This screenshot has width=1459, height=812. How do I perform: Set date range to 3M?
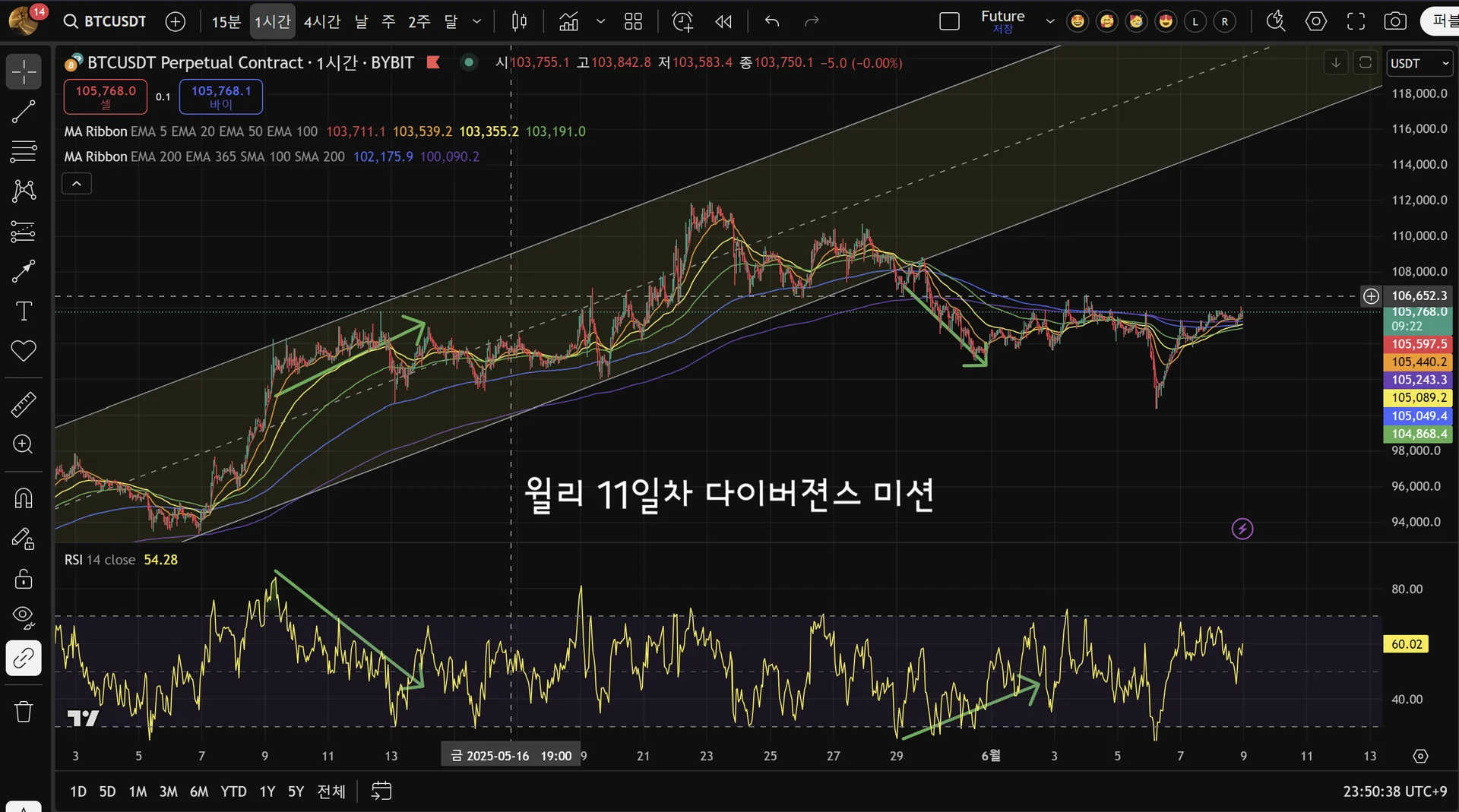pos(168,791)
